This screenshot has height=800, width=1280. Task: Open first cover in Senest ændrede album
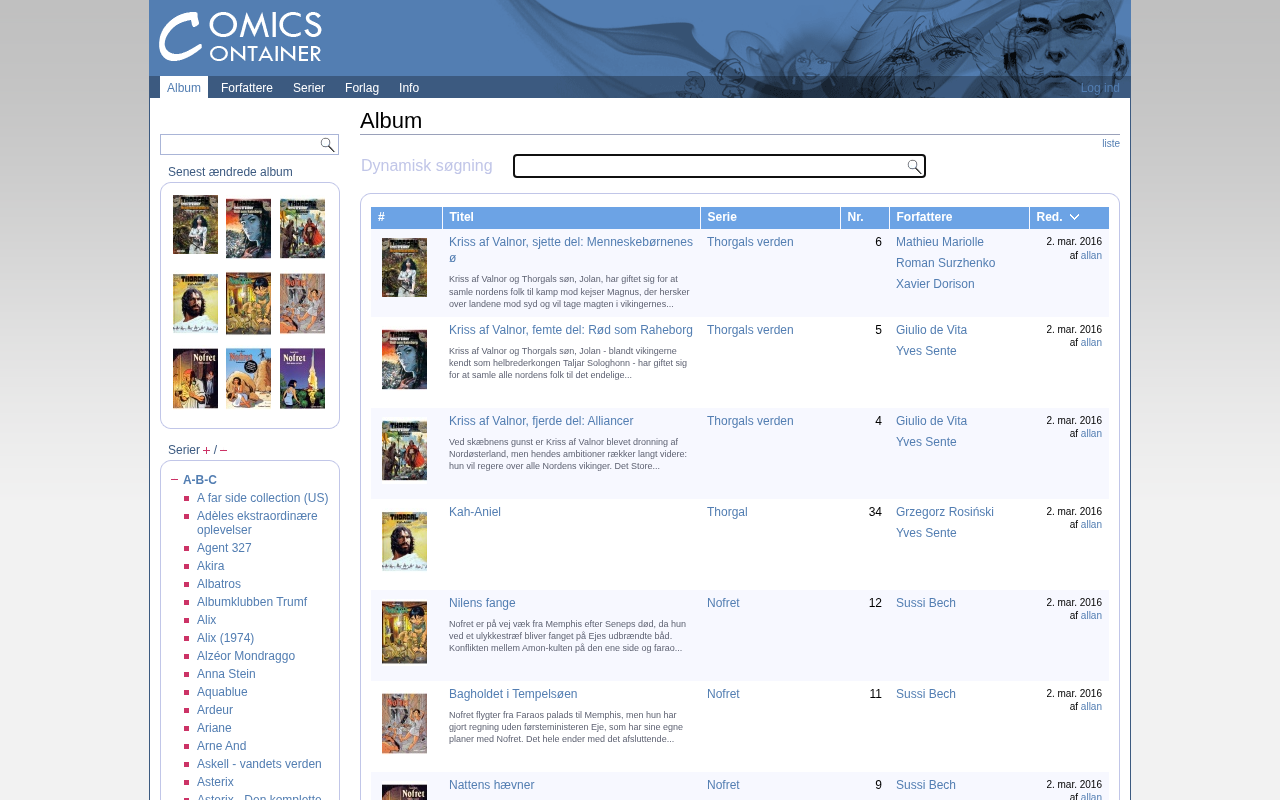[195, 225]
